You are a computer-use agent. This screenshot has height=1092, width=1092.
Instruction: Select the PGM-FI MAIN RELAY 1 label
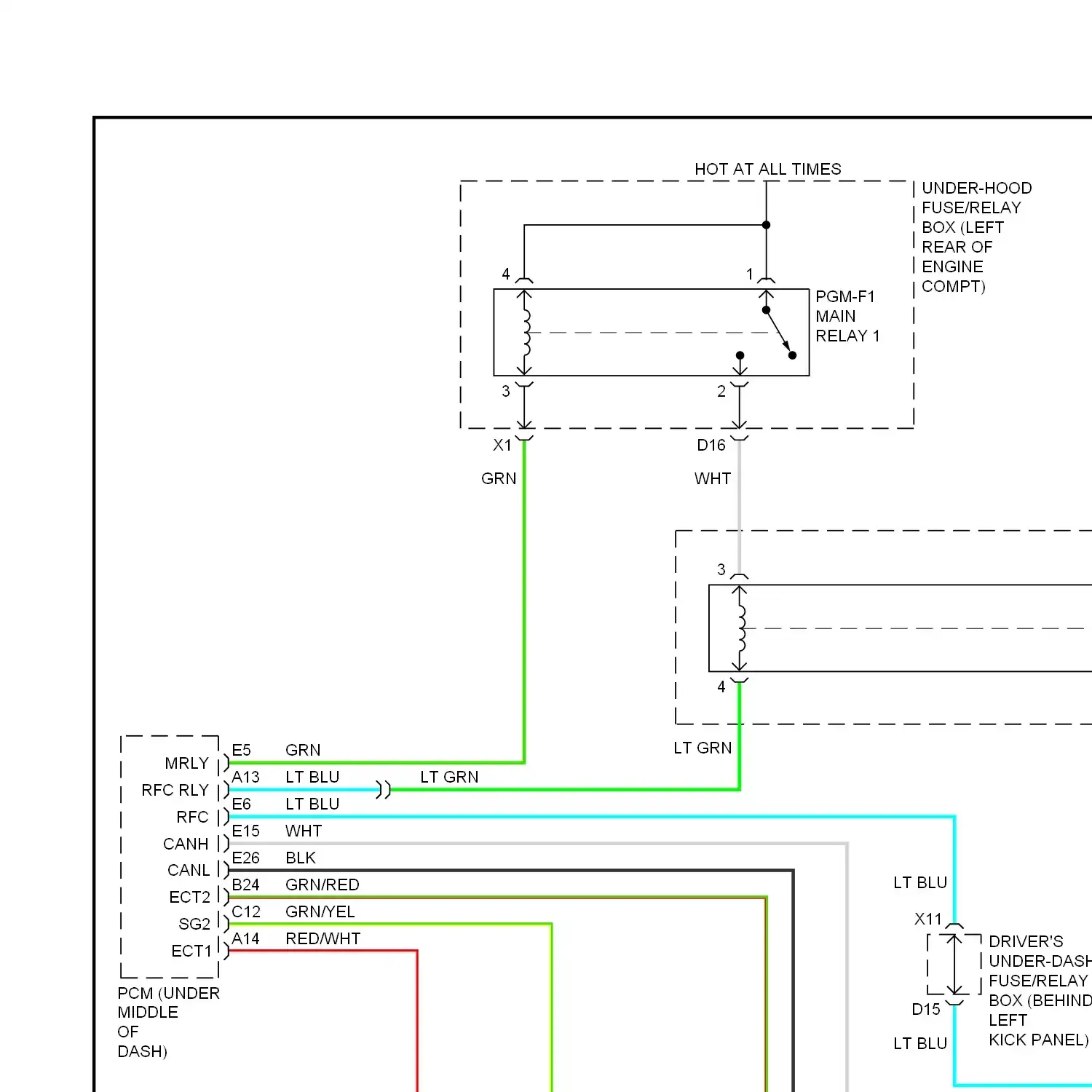pos(847,316)
